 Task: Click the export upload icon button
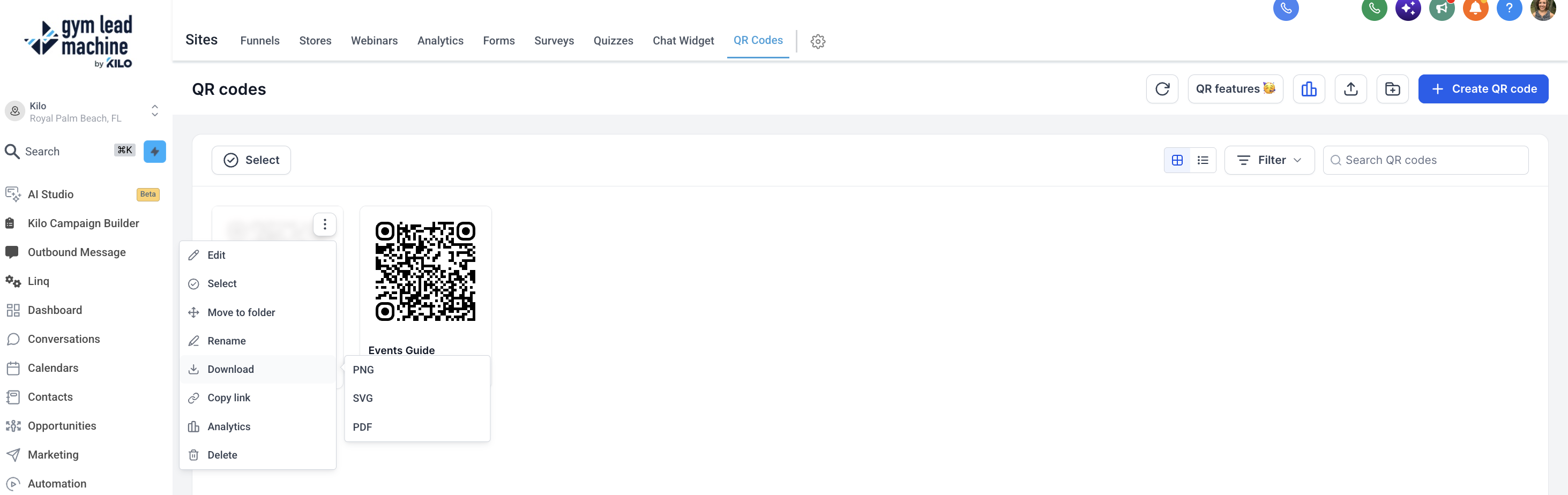[1350, 89]
